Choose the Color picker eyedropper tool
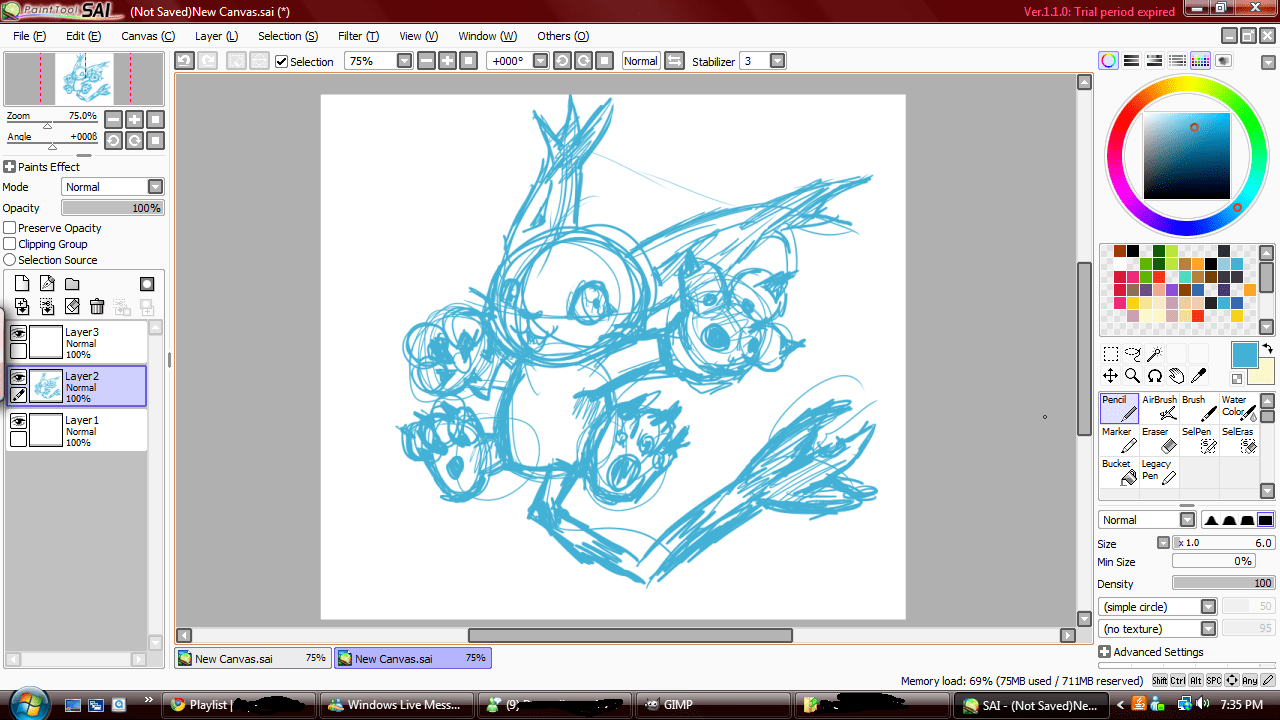The width and height of the screenshot is (1280, 720). pyautogui.click(x=1199, y=376)
